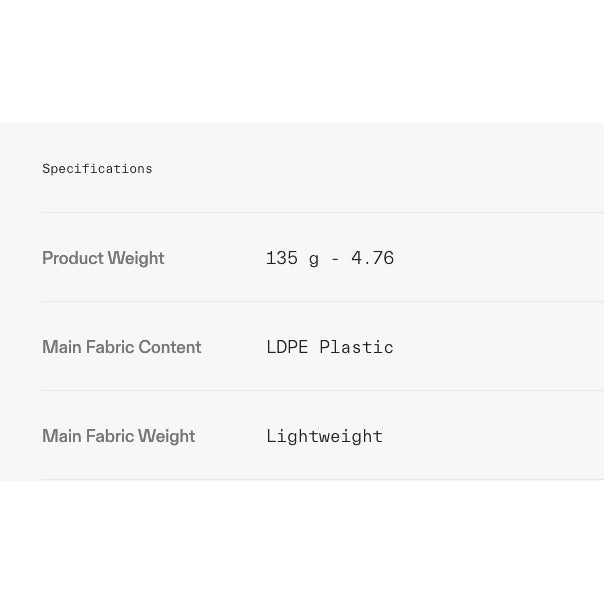Viewport: 604px width, 604px height.
Task: Click the divider line below Specifications heading
Action: point(322,212)
